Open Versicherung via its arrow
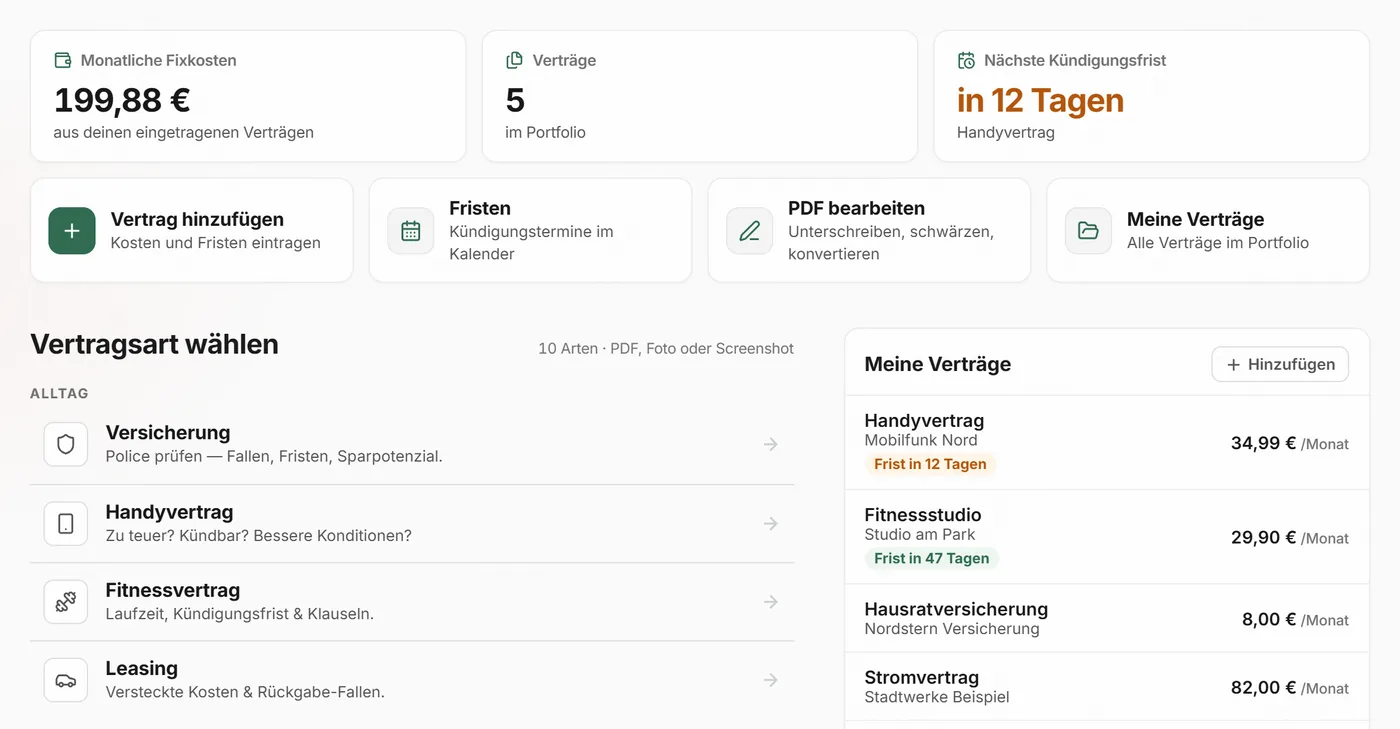The height and width of the screenshot is (729, 1400). 771,444
